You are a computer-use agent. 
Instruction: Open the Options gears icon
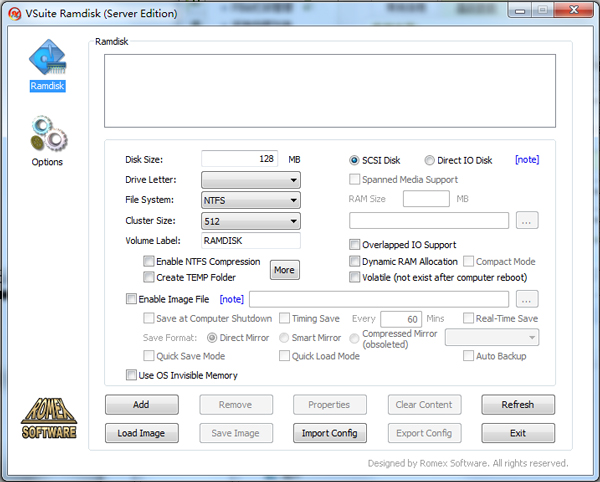pyautogui.click(x=49, y=134)
